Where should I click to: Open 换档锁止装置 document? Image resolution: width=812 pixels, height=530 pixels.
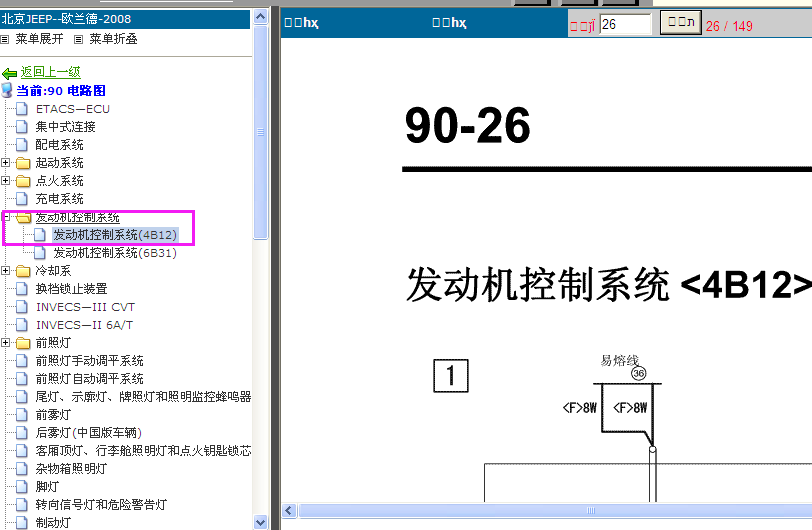[71, 289]
